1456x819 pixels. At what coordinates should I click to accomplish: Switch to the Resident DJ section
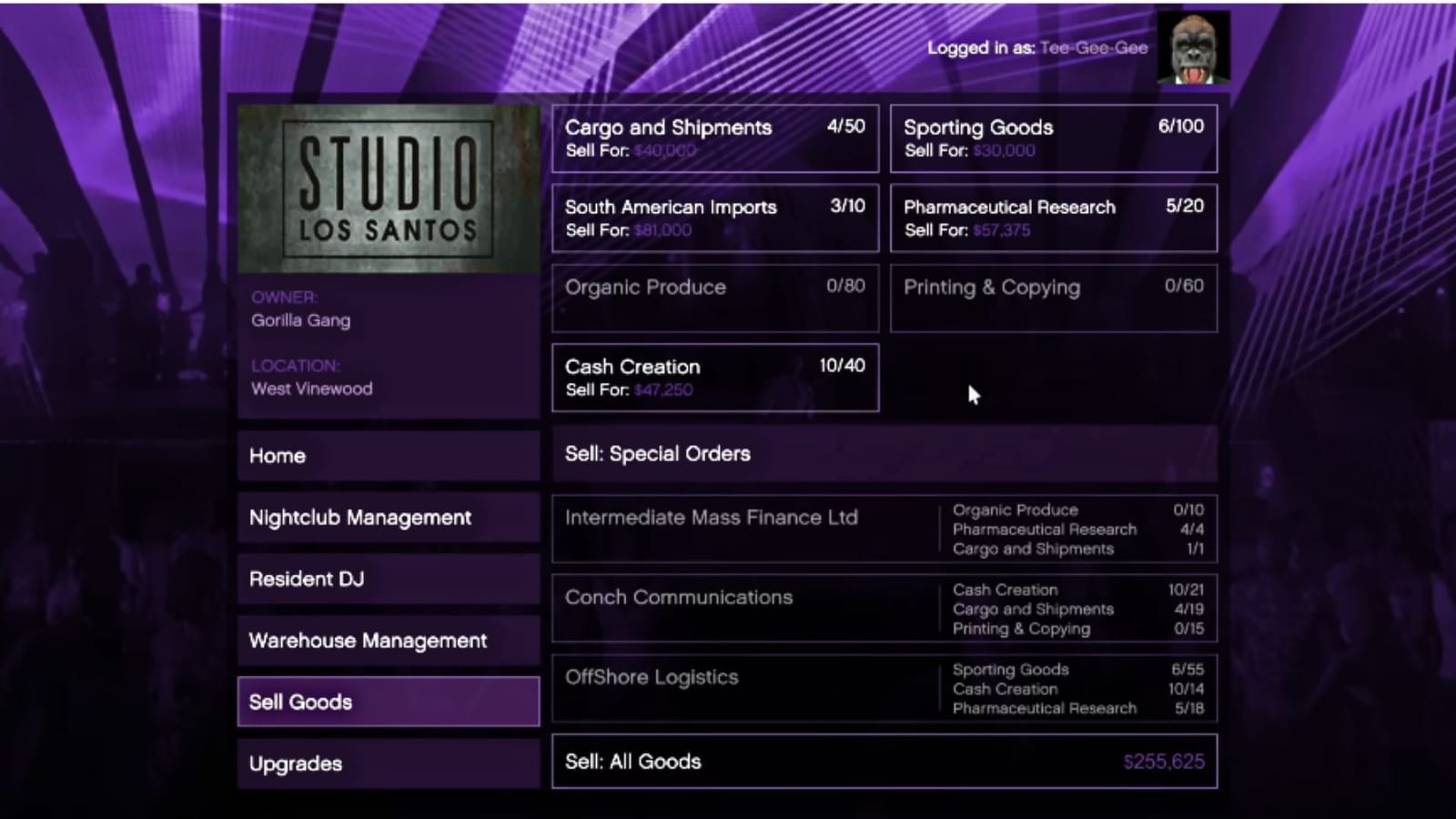click(x=389, y=579)
